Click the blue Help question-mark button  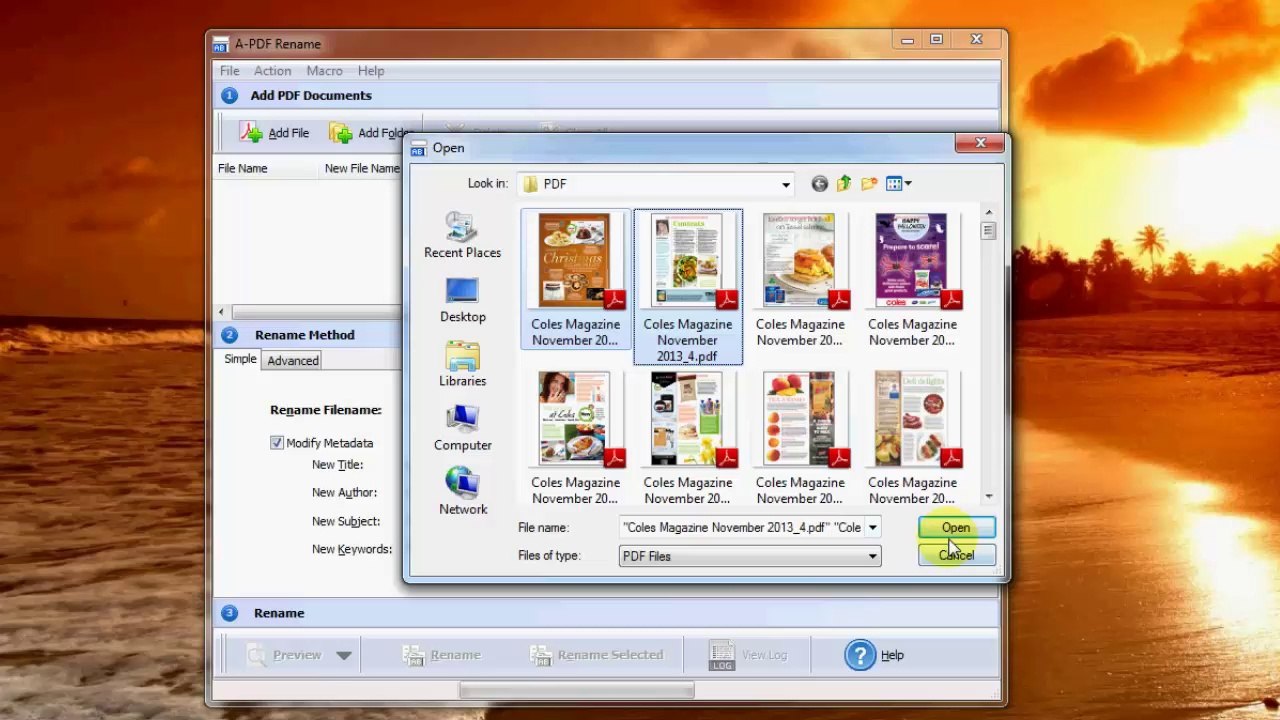point(875,655)
